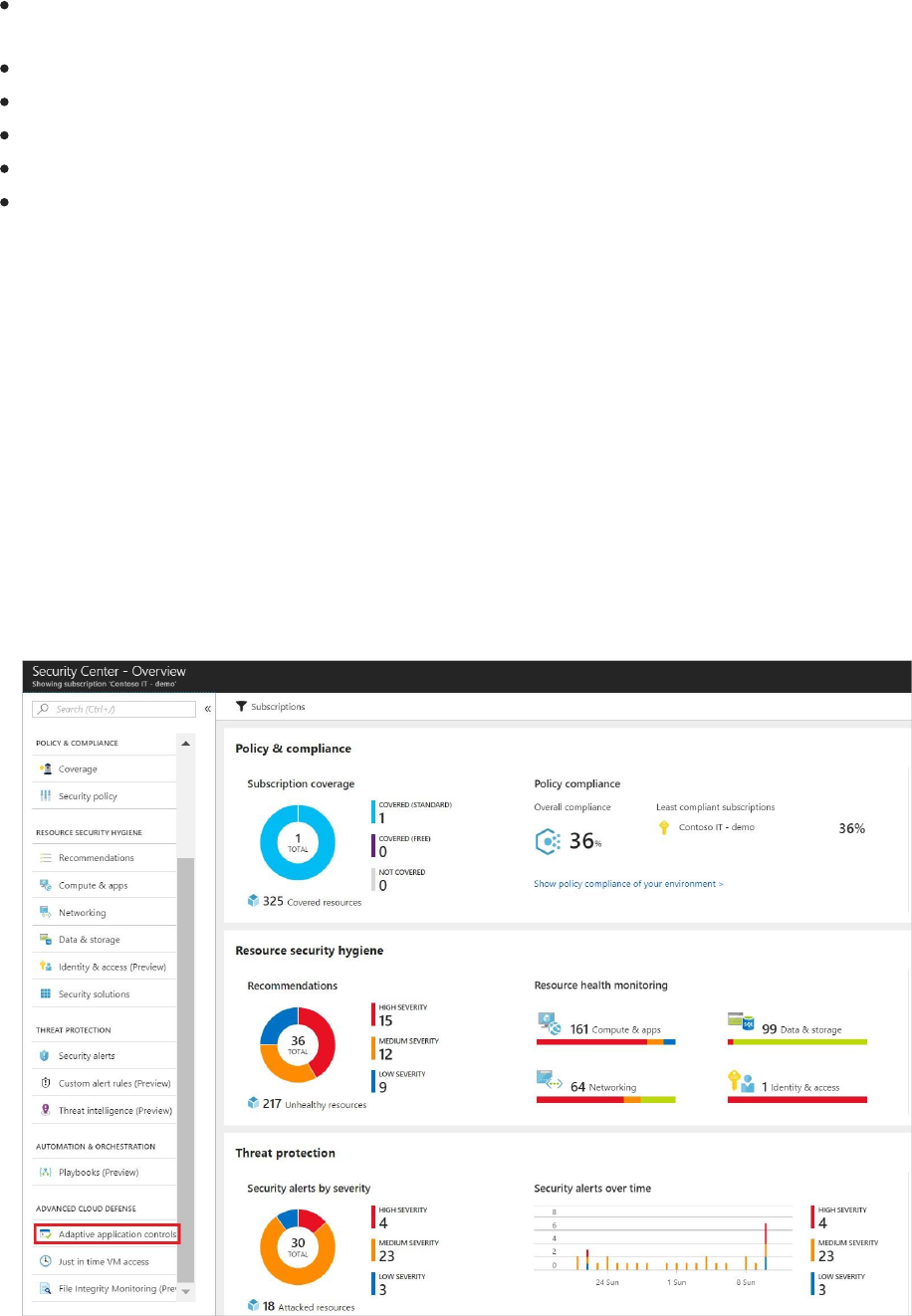The image size is (912, 1316).
Task: Click the Subscription coverage donut chart
Action: [298, 842]
